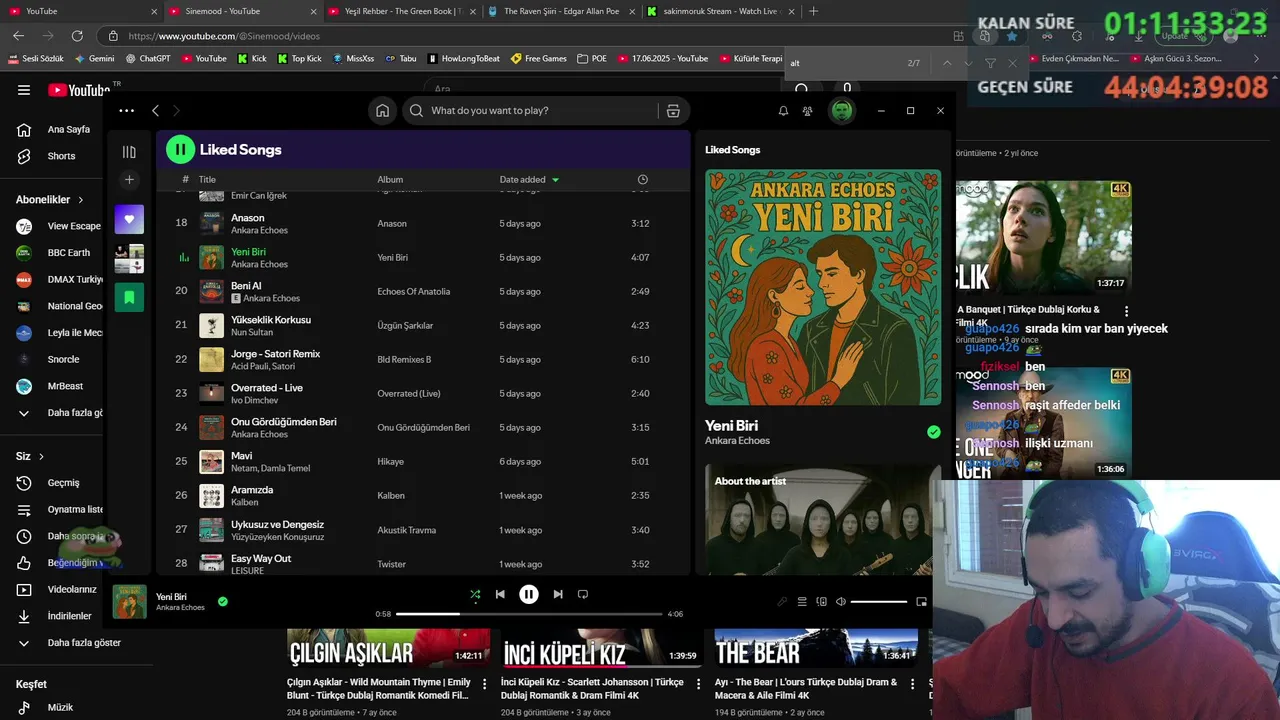Mute Spotify with the volume speaker icon
Viewport: 1280px width, 720px height.
(841, 602)
